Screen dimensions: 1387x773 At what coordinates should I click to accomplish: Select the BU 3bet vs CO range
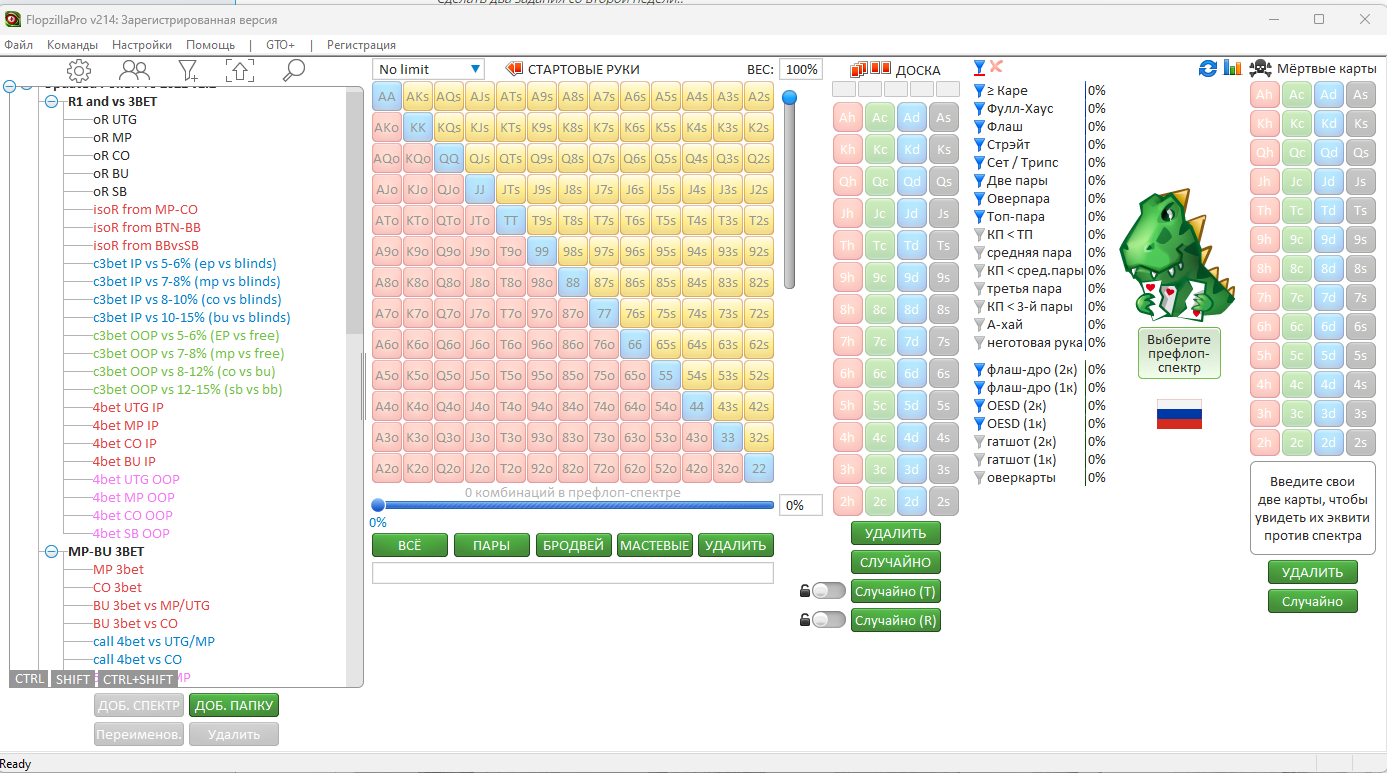point(135,624)
